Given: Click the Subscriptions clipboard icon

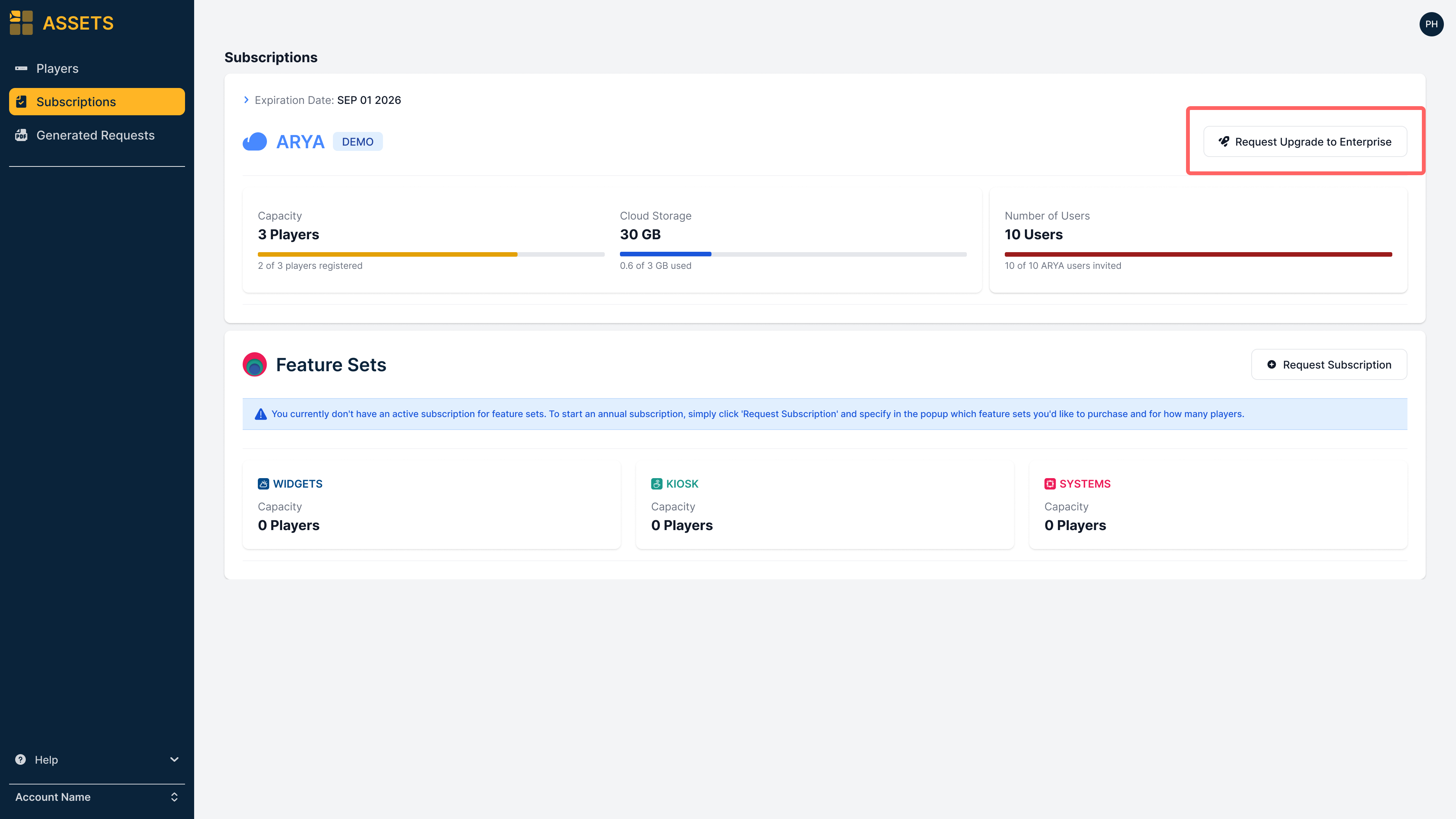Looking at the screenshot, I should pos(22,102).
